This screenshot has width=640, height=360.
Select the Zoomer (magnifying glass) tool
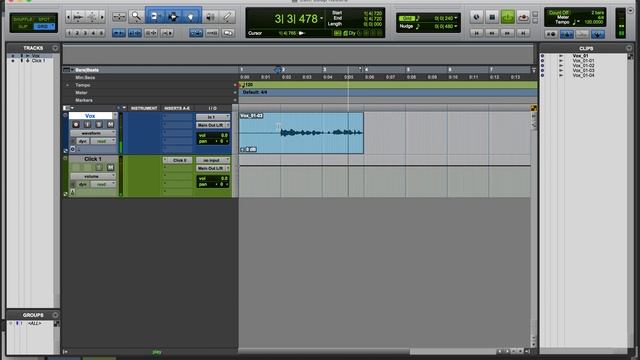[x=136, y=17]
